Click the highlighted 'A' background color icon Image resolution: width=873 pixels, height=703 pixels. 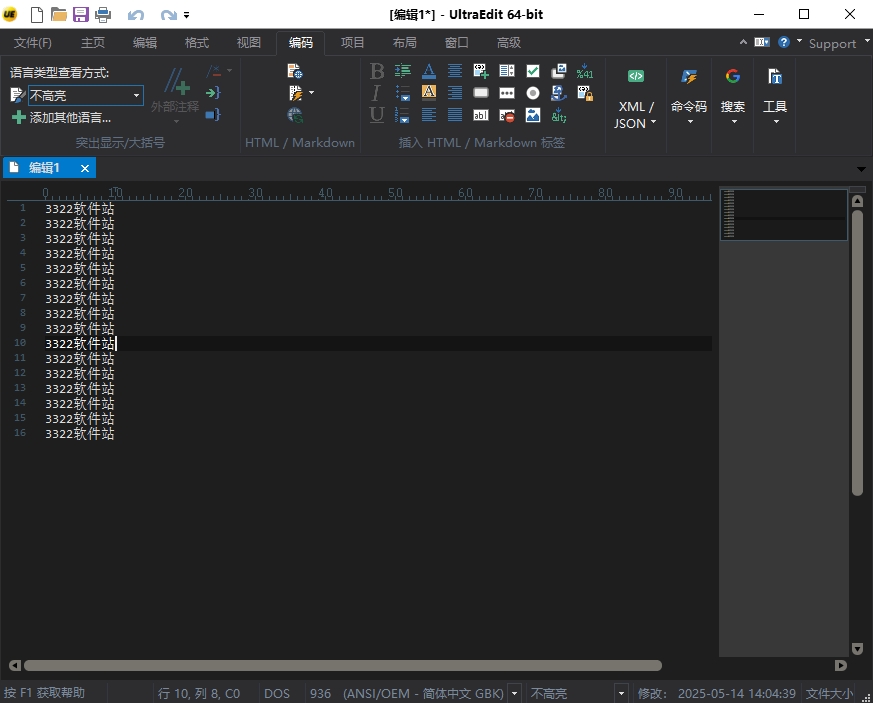tap(429, 93)
